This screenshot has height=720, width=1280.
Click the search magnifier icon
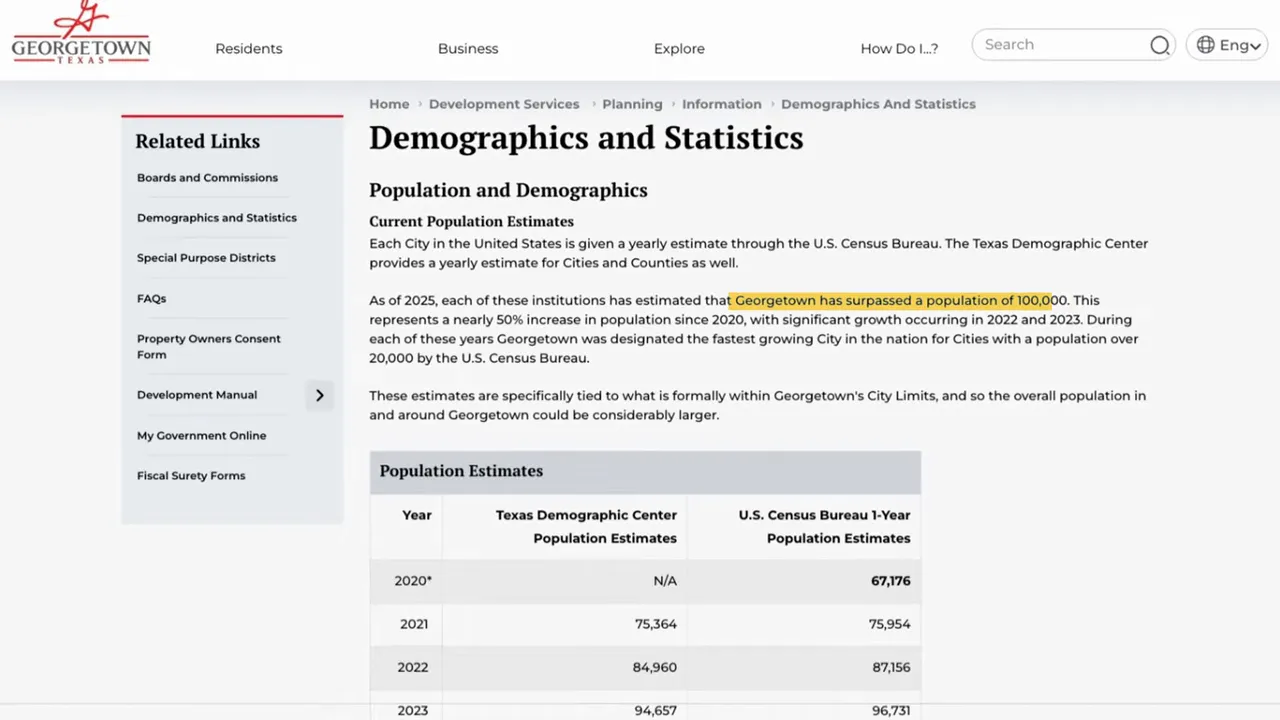point(1159,45)
